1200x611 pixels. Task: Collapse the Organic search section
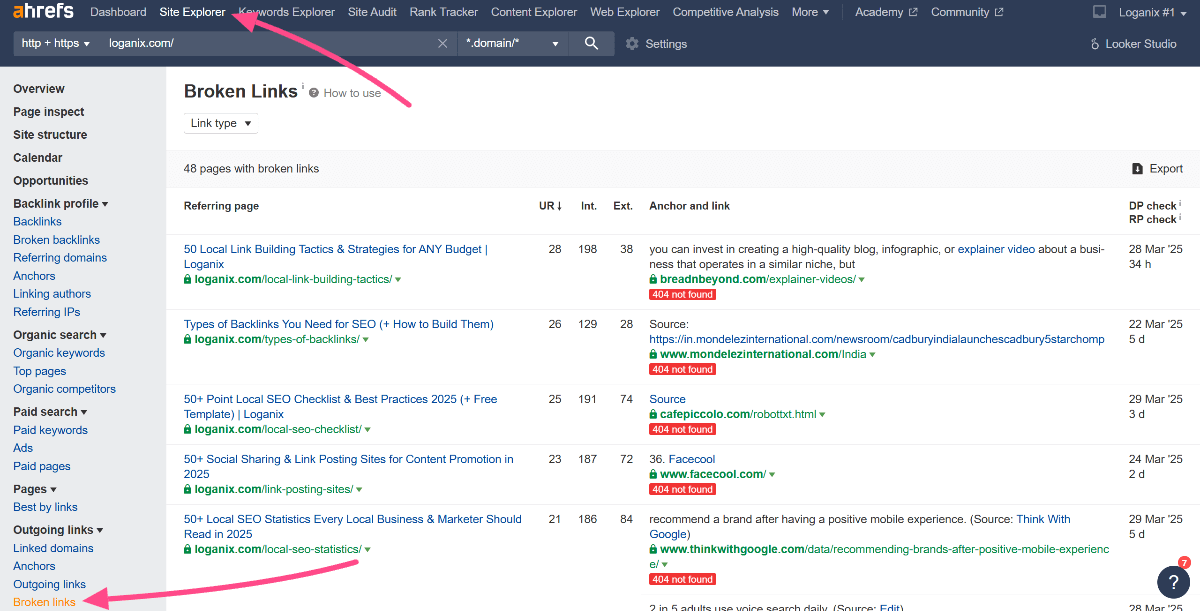tap(60, 335)
